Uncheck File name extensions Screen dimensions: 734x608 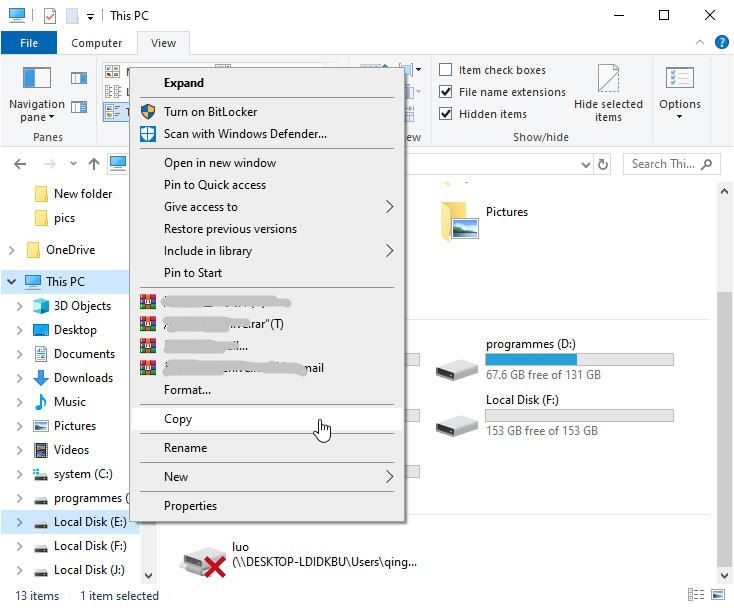coord(445,92)
